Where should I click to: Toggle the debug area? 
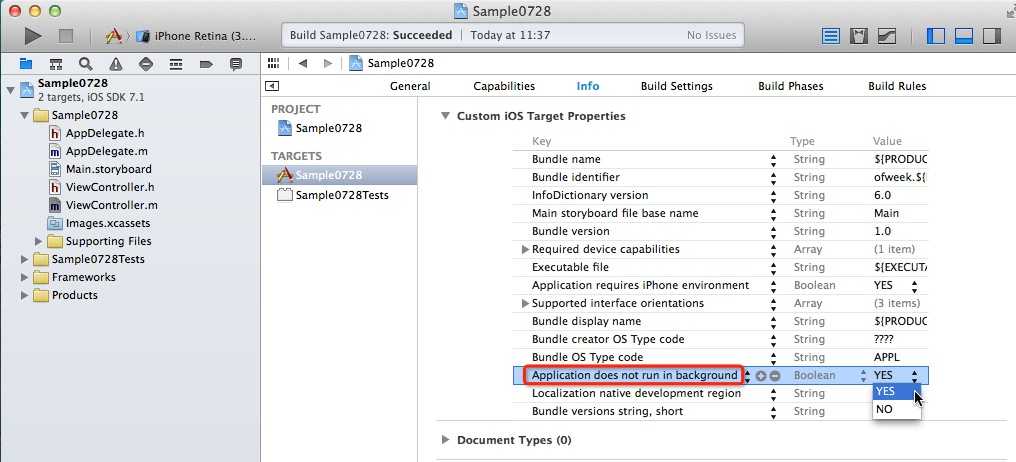[964, 36]
